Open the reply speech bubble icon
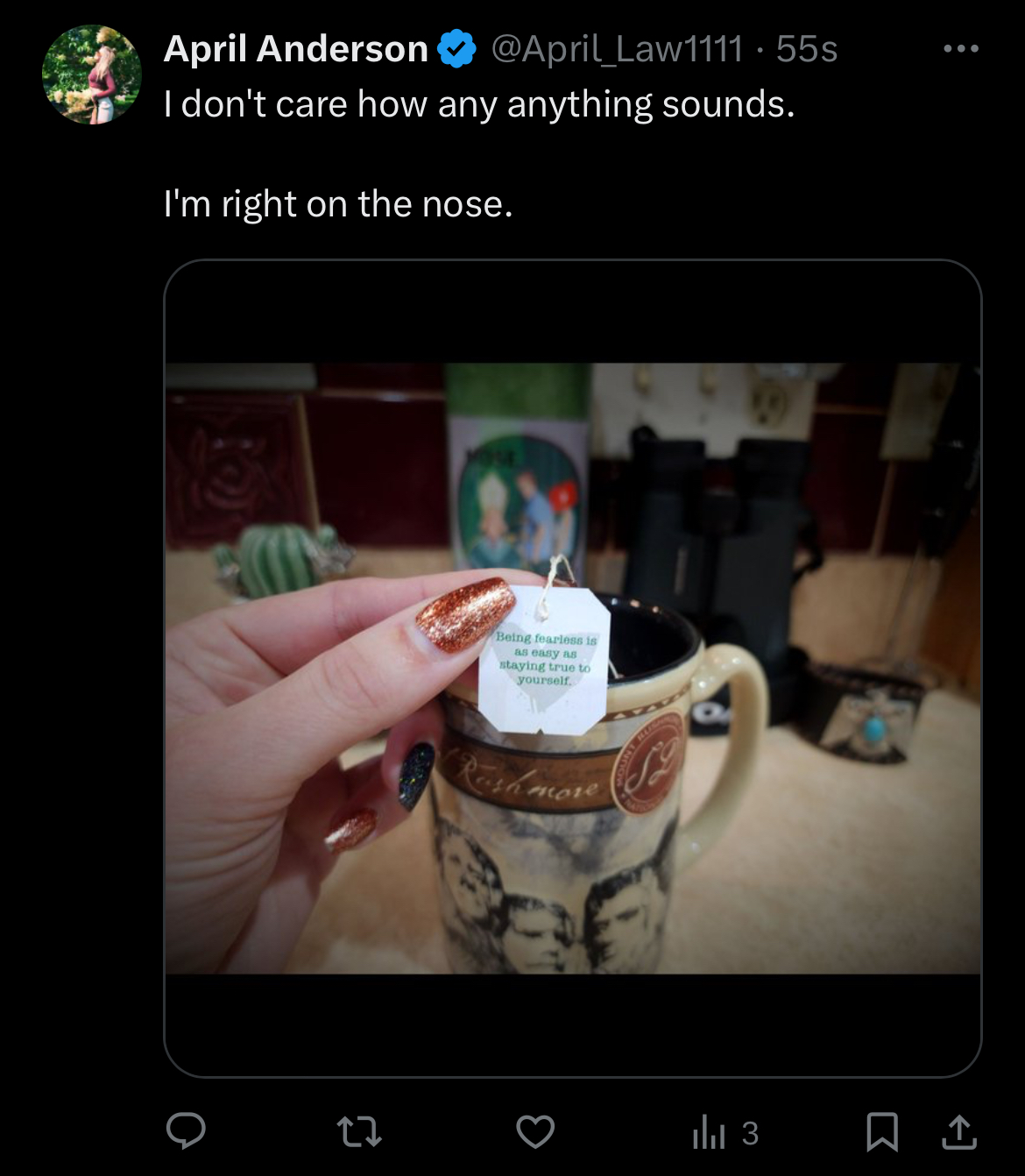Image resolution: width=1025 pixels, height=1176 pixels. pyautogui.click(x=186, y=1131)
